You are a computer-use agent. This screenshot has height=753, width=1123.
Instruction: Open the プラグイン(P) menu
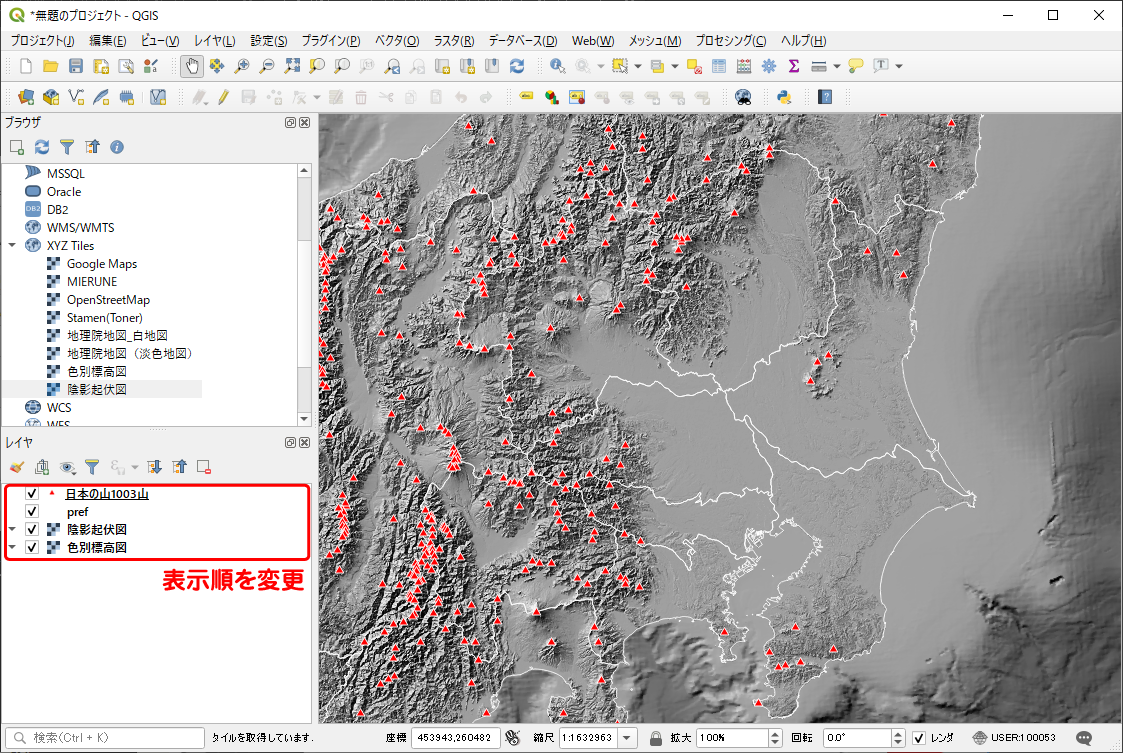[330, 41]
